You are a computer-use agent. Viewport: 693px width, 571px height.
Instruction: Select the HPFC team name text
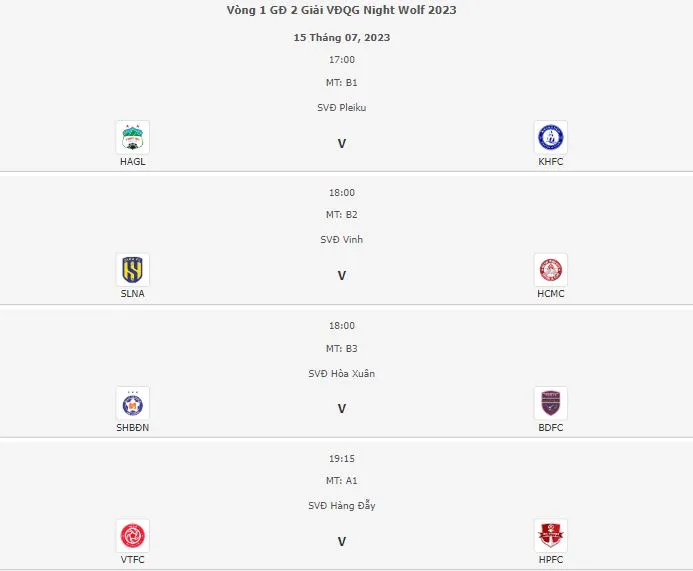(550, 560)
